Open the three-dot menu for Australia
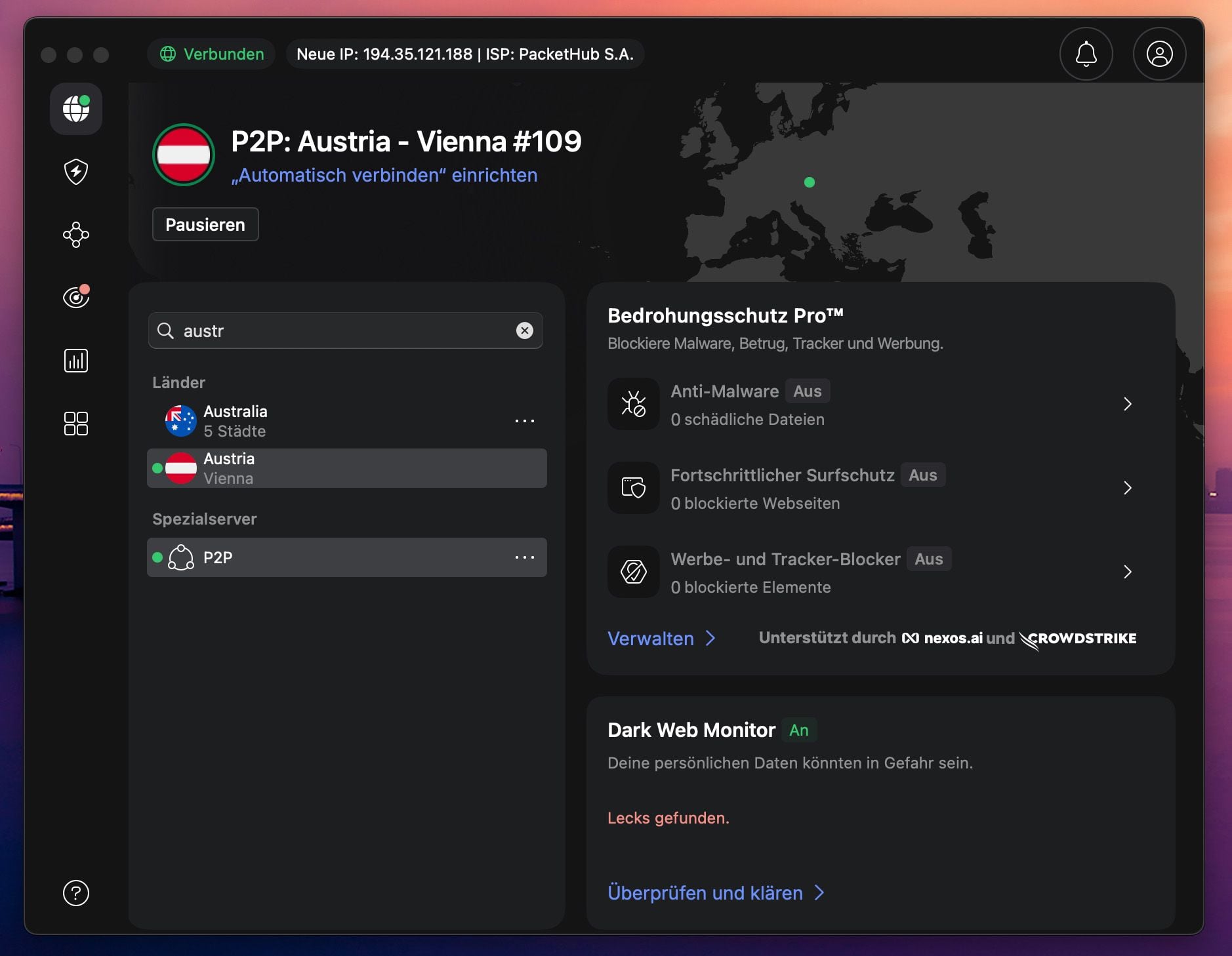The image size is (1232, 956). coord(525,420)
